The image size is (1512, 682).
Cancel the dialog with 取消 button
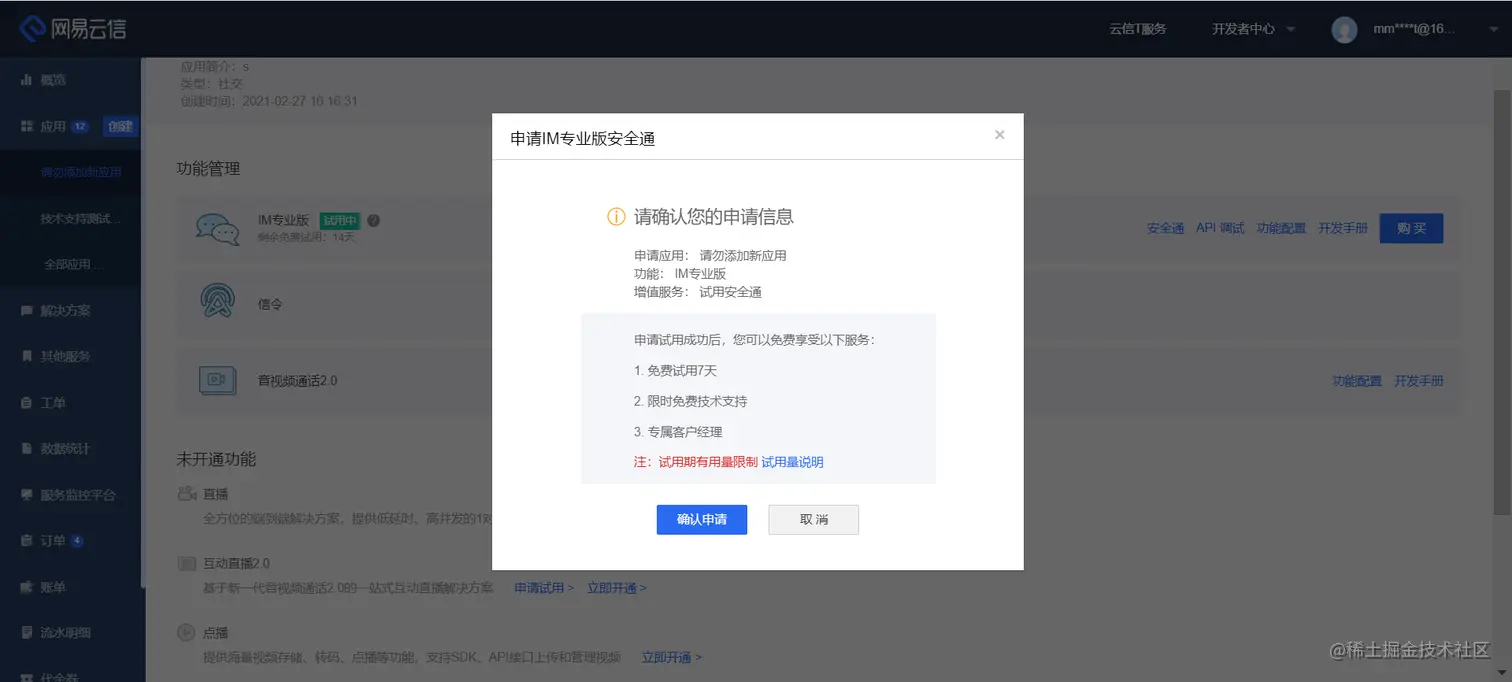pyautogui.click(x=813, y=519)
